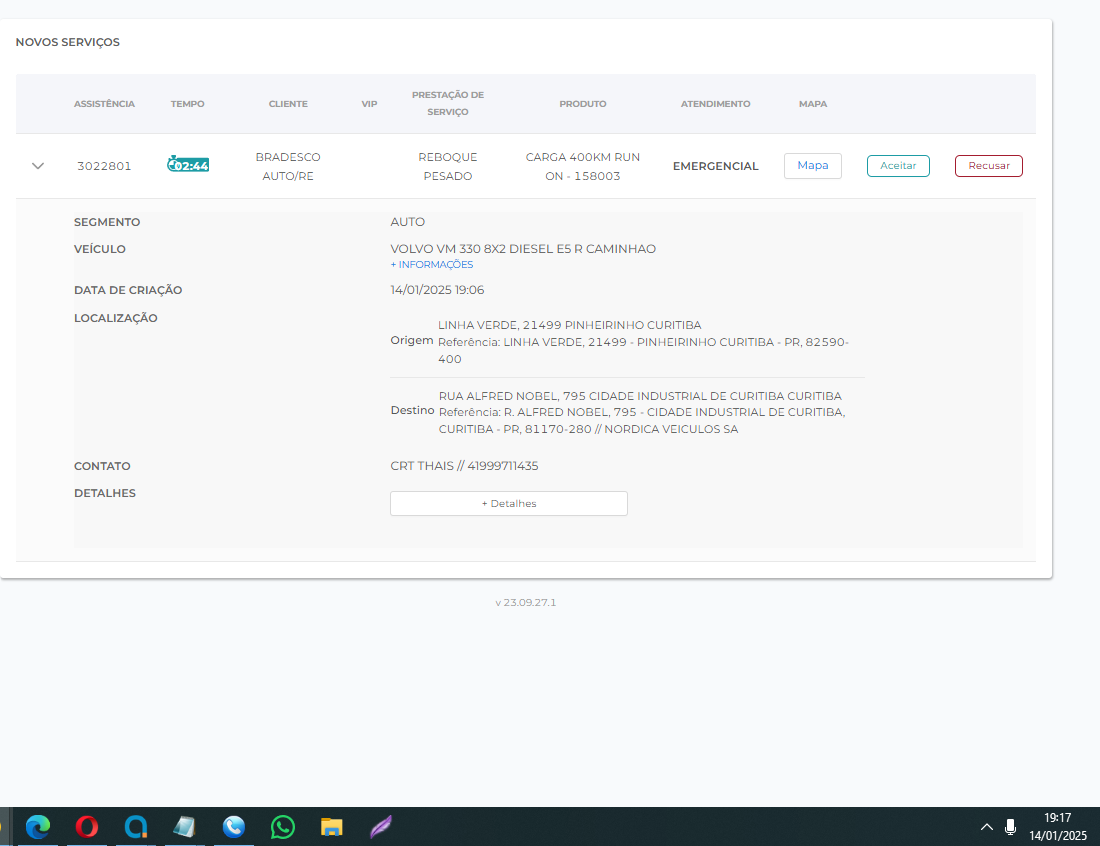Screen dimensions: 1100x846
Task: Click the taskbar clock and date
Action: point(1057,827)
